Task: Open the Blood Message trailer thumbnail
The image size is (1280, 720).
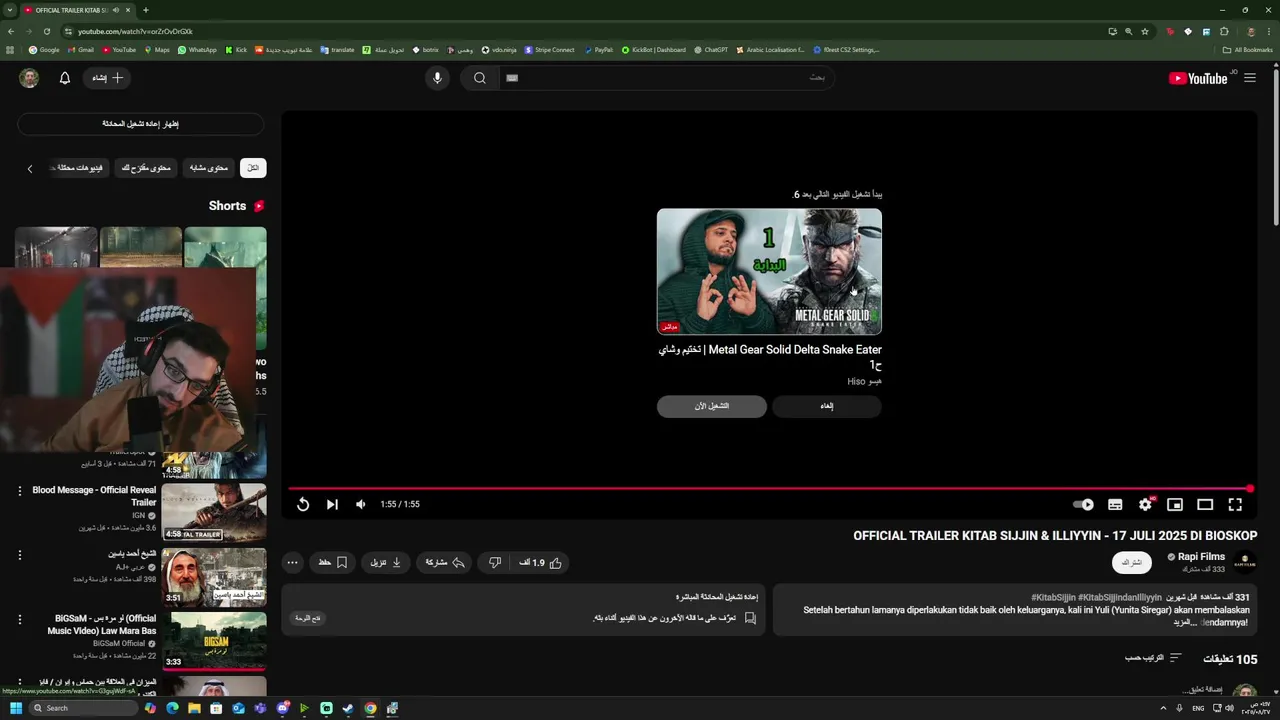Action: [x=214, y=512]
